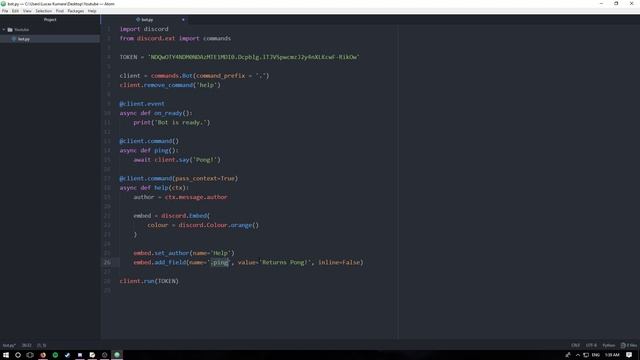Image resolution: width=640 pixels, height=360 pixels.
Task: Open the Edit menu
Action: (16, 11)
